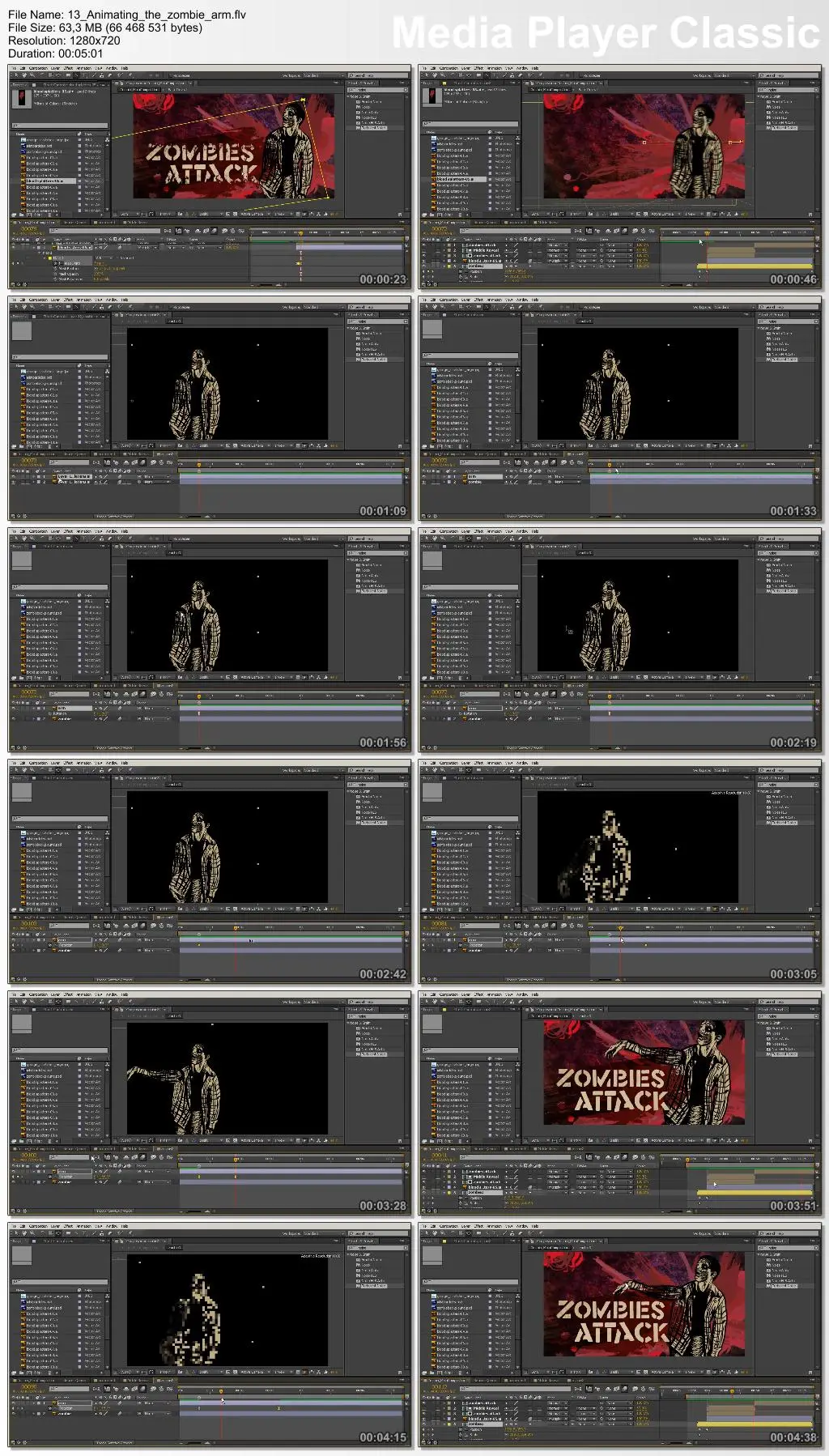Open Help menu in the 00:00:23 frame

pos(125,68)
